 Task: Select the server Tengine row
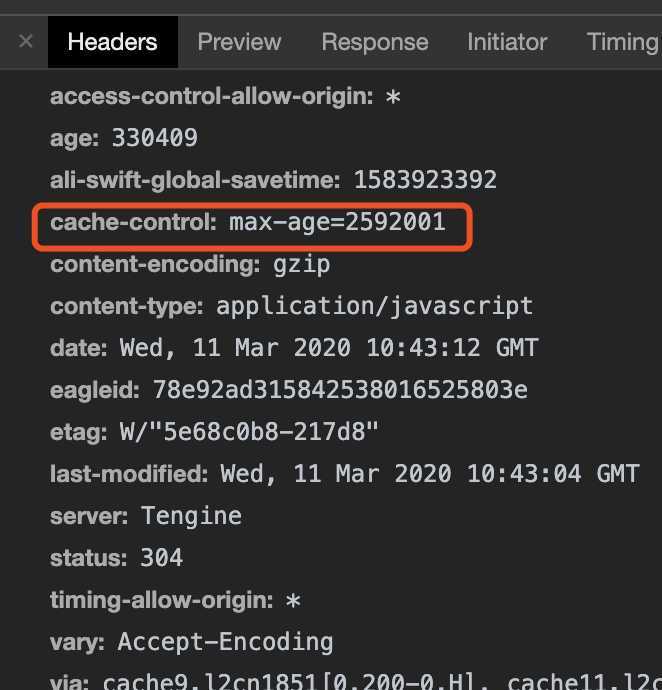[146, 515]
